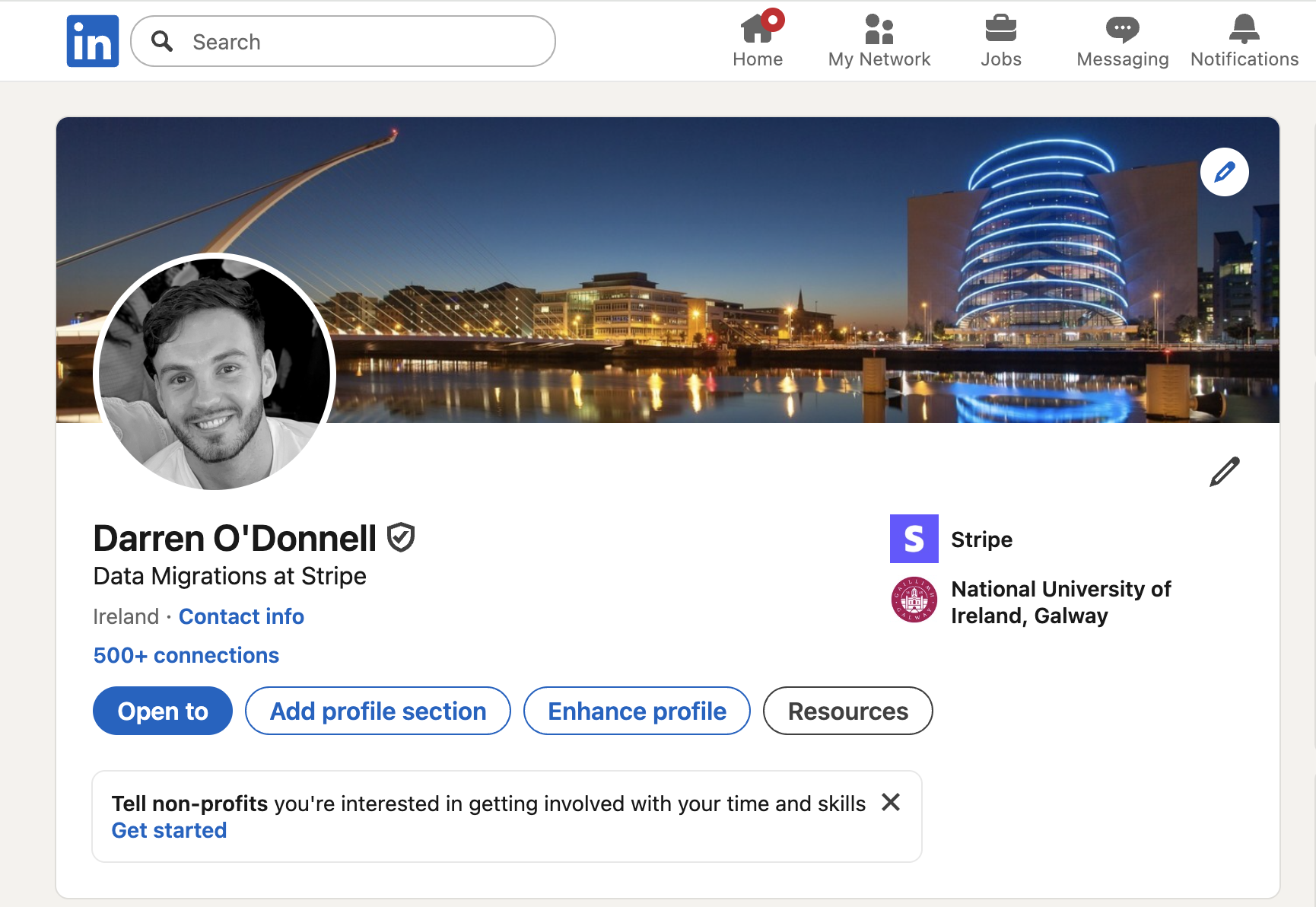Open the Jobs briefcase icon

pyautogui.click(x=1001, y=30)
